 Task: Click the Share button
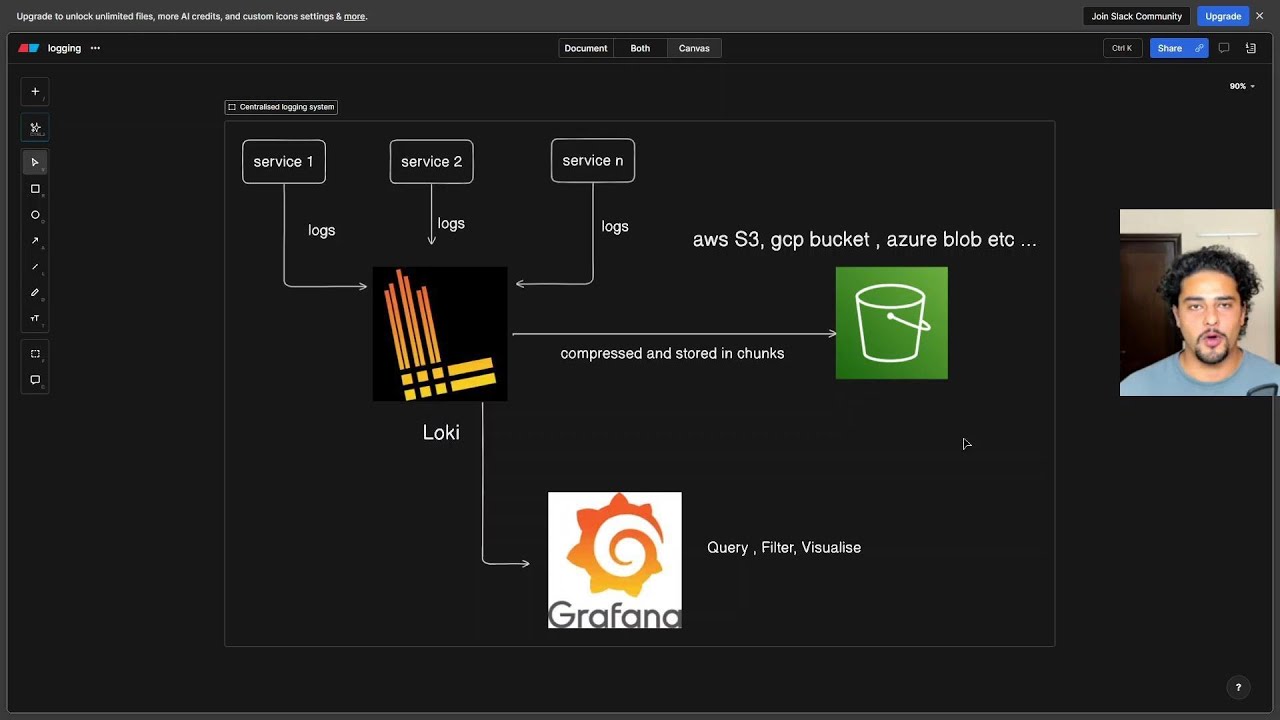(1179, 48)
